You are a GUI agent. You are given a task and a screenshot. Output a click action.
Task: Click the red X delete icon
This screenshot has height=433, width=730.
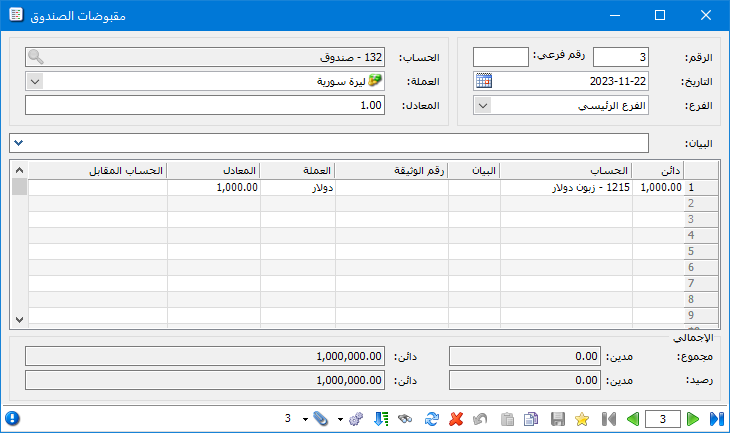(x=456, y=419)
